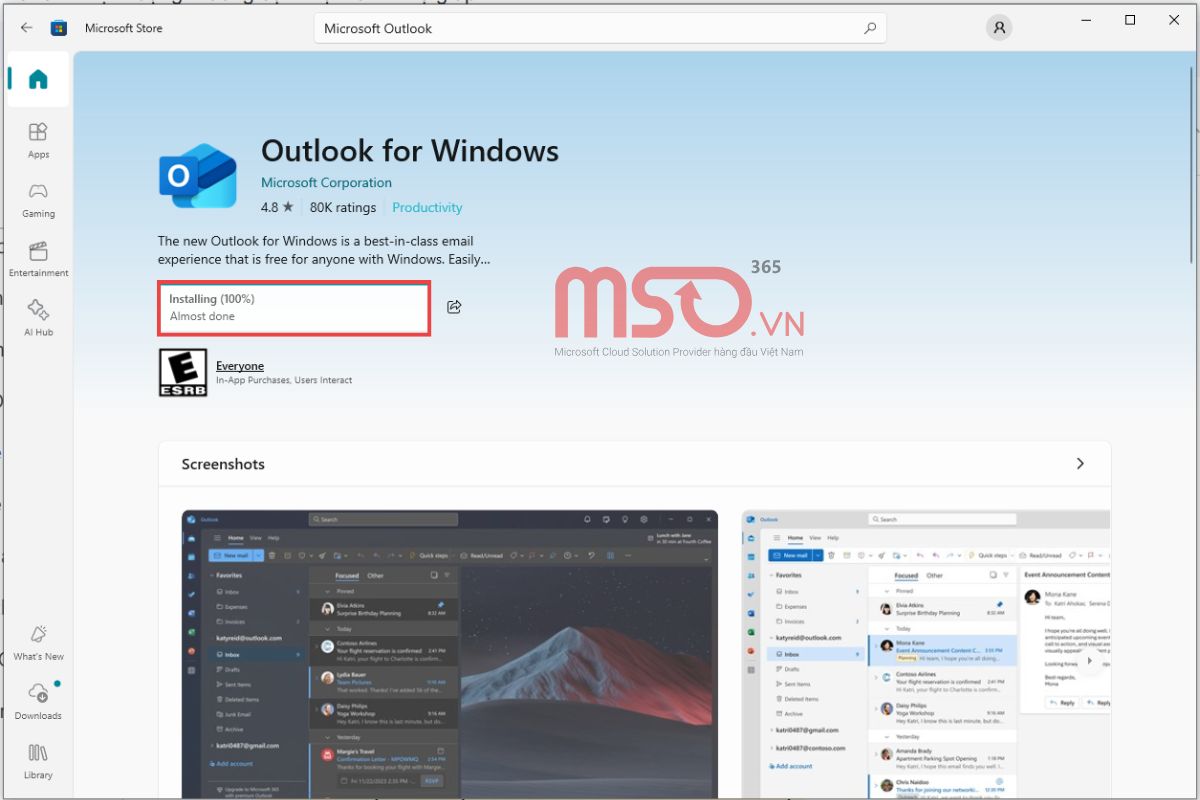Open the user profile account icon
Screen dimensions: 1200x800
coord(998,28)
